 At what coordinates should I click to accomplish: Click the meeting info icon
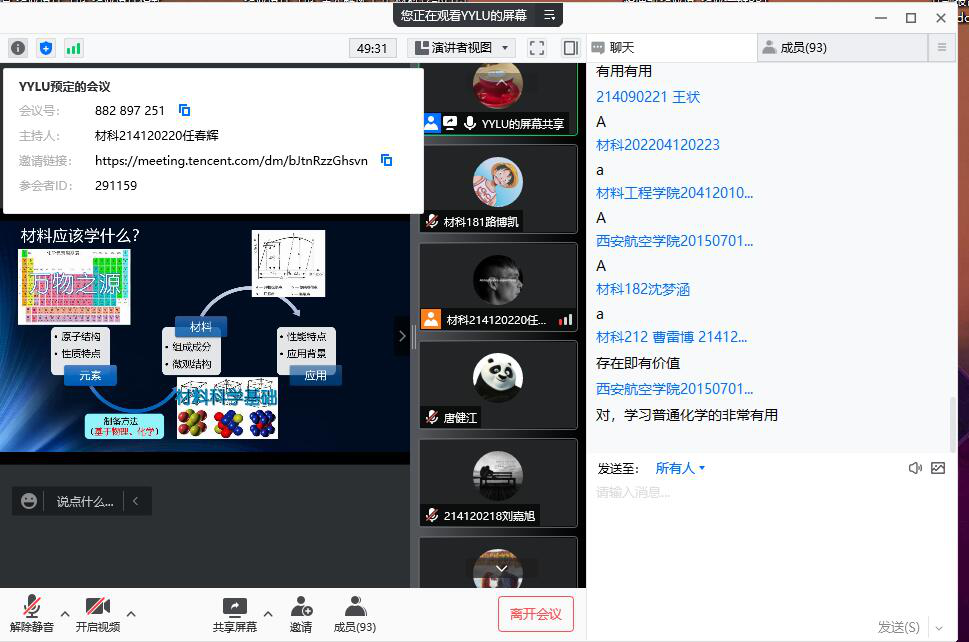click(18, 48)
